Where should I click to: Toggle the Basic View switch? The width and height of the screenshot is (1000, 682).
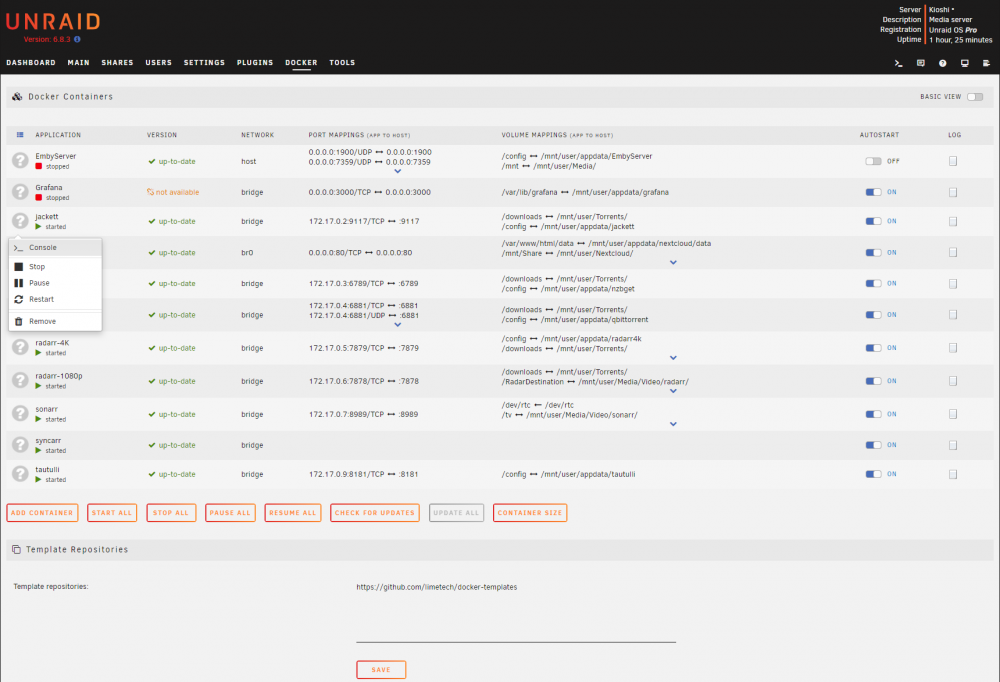974,97
